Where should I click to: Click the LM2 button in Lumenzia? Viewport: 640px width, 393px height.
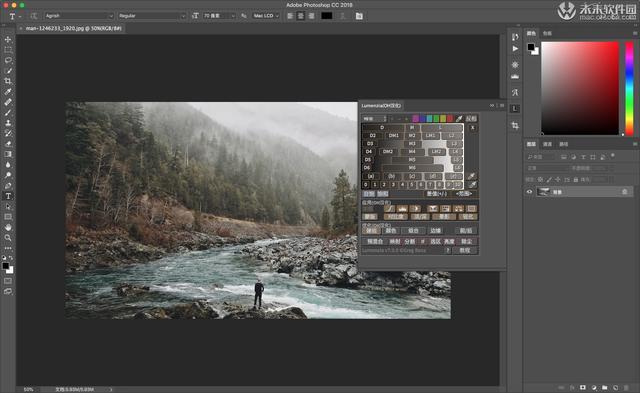(436, 151)
